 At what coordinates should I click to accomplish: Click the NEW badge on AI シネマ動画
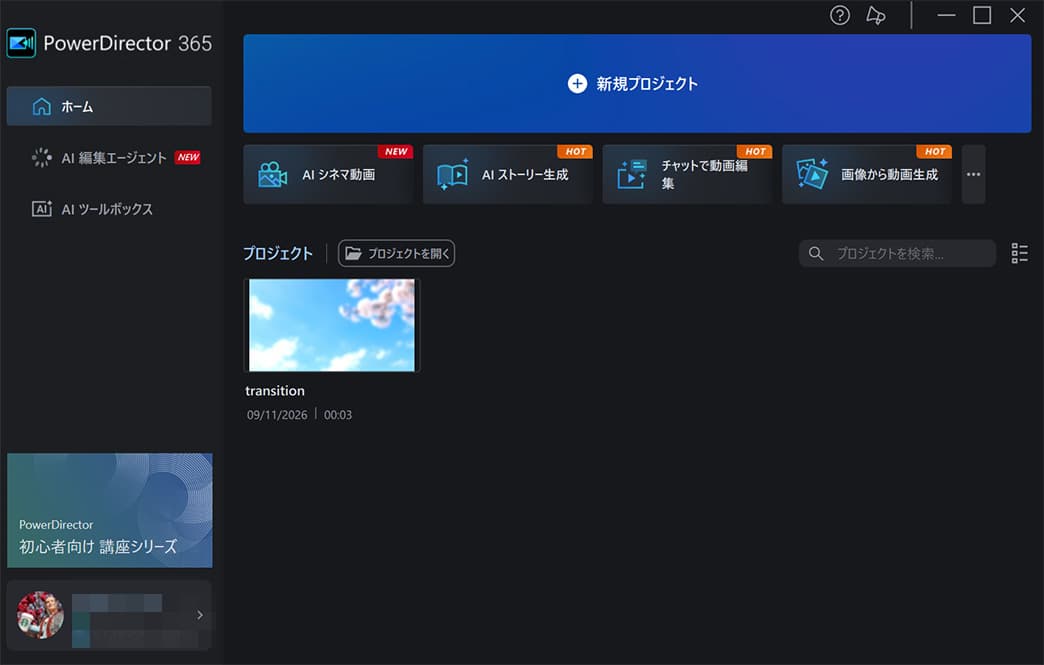click(x=395, y=152)
